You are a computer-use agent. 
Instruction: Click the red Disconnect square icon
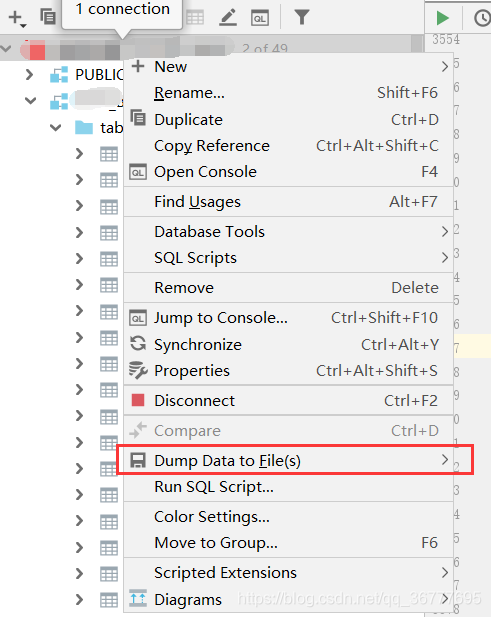coord(138,400)
